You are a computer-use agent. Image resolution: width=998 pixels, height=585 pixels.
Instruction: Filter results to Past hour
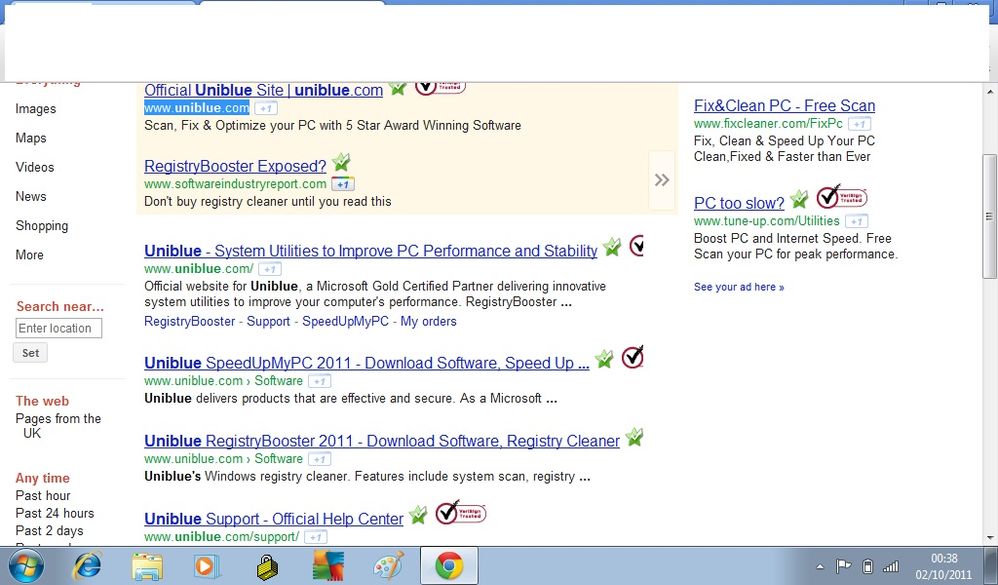pos(43,495)
